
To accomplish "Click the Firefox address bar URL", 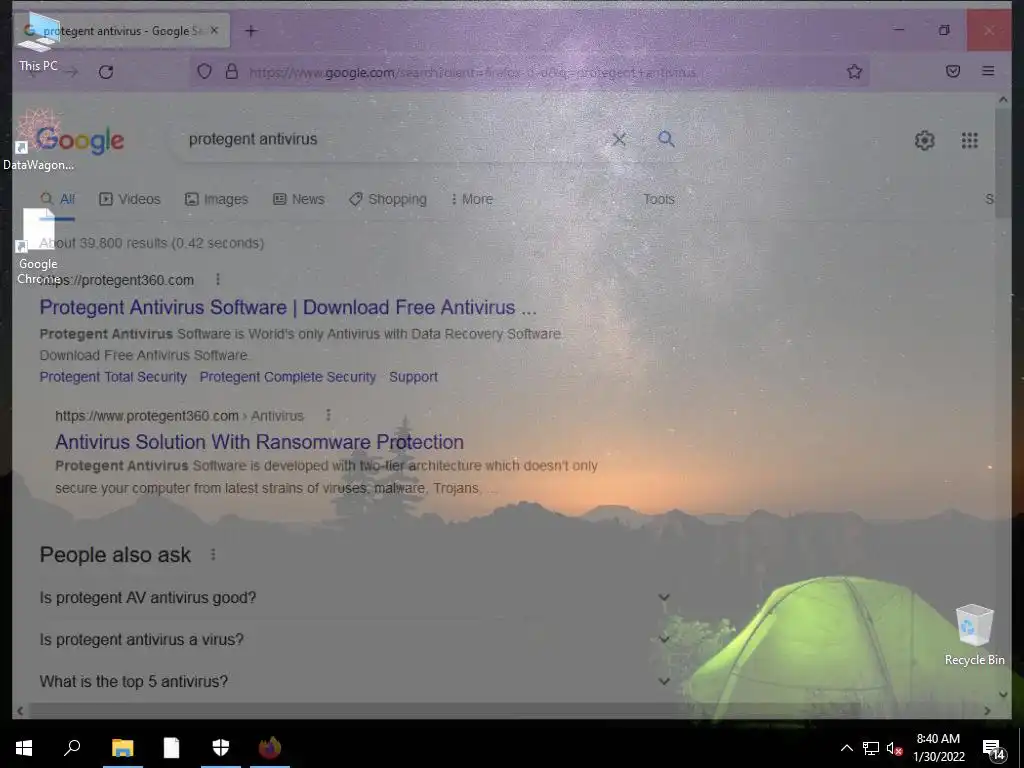I will coord(473,72).
